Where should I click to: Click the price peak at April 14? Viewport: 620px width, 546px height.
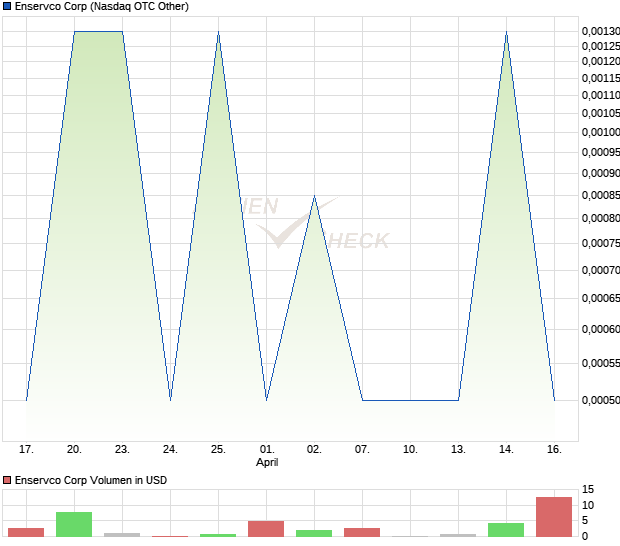[507, 32]
